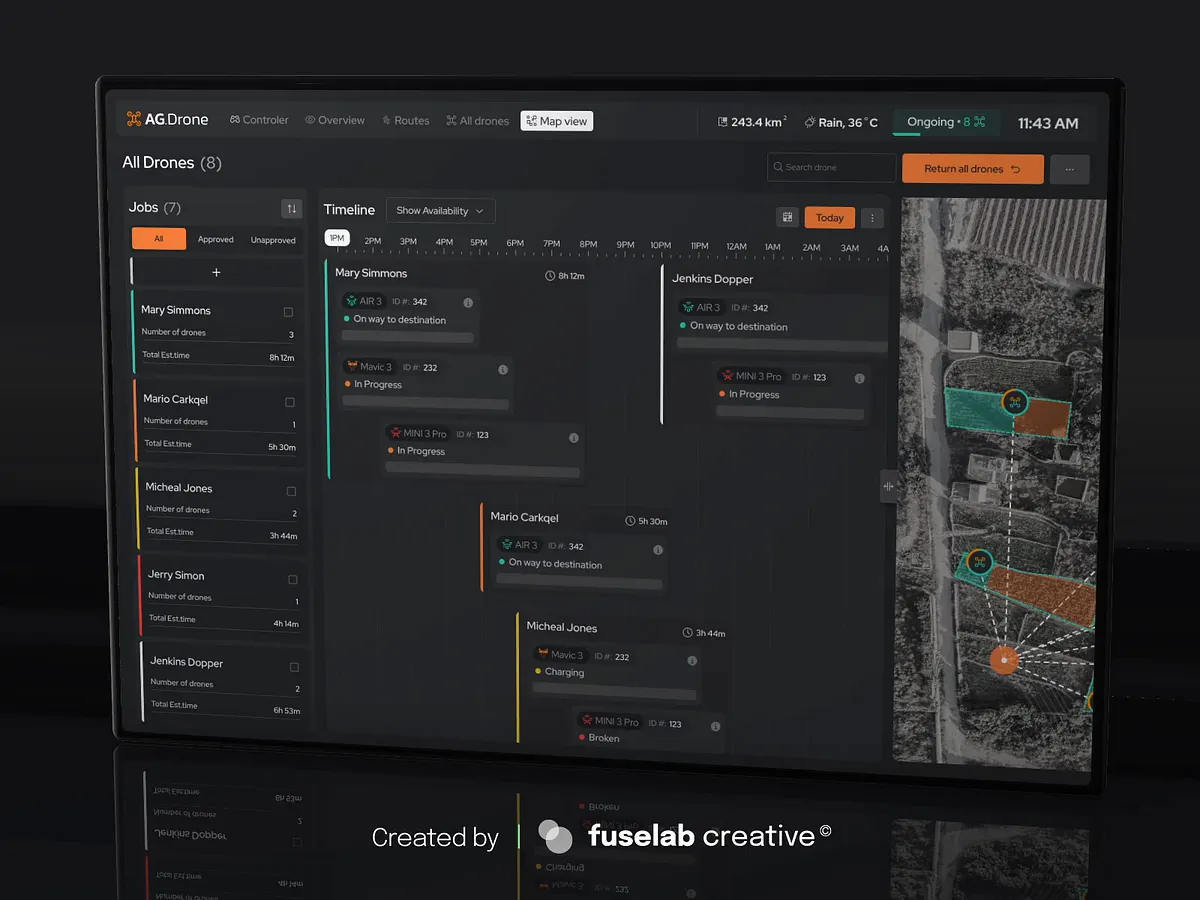Open the Routes navigation item
The height and width of the screenshot is (900, 1200).
[404, 119]
